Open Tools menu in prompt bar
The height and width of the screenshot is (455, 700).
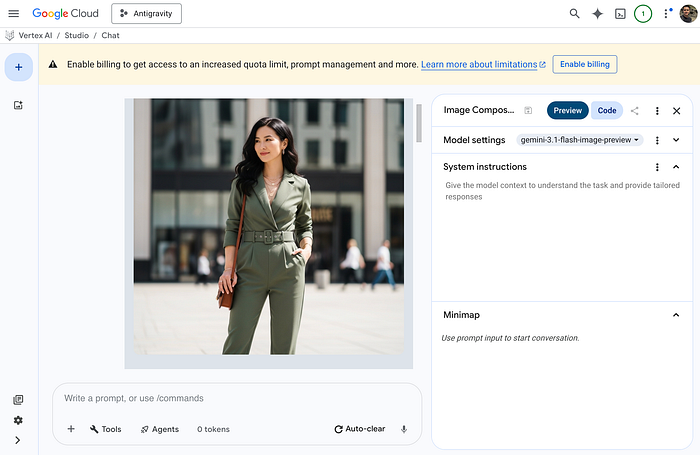tap(106, 429)
